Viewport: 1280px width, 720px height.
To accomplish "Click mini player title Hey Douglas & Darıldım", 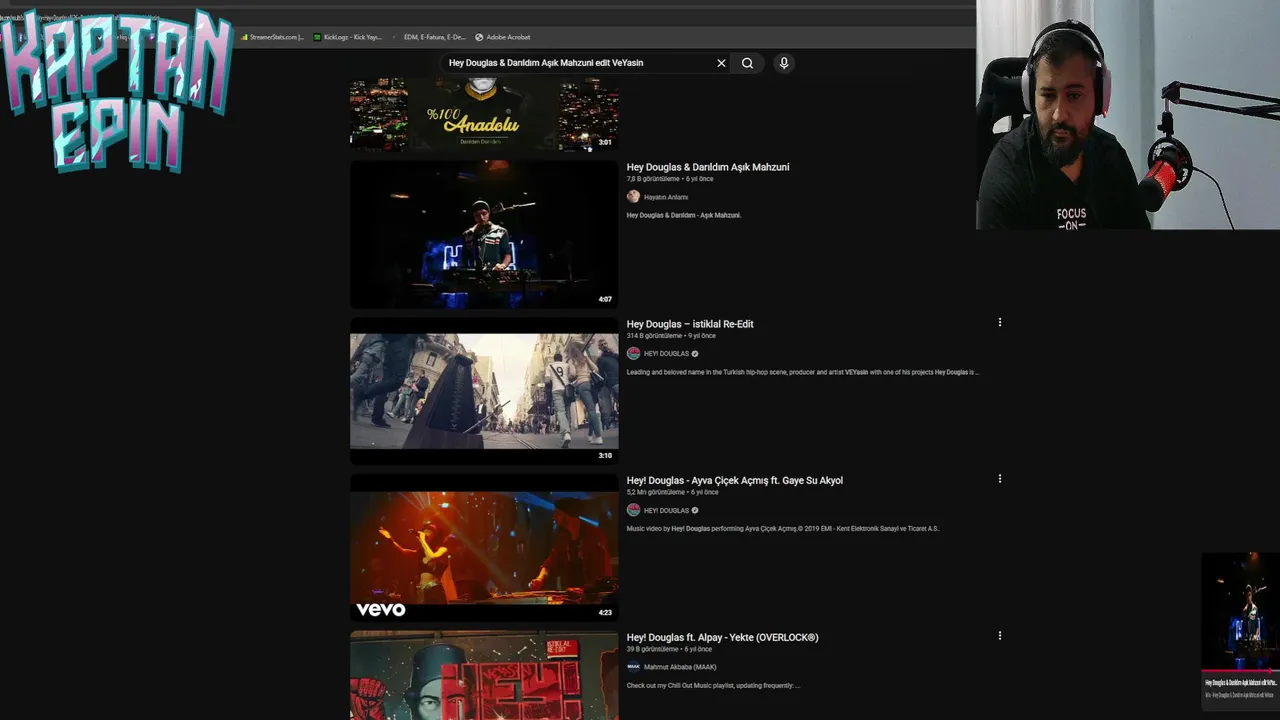I will pyautogui.click(x=1240, y=683).
